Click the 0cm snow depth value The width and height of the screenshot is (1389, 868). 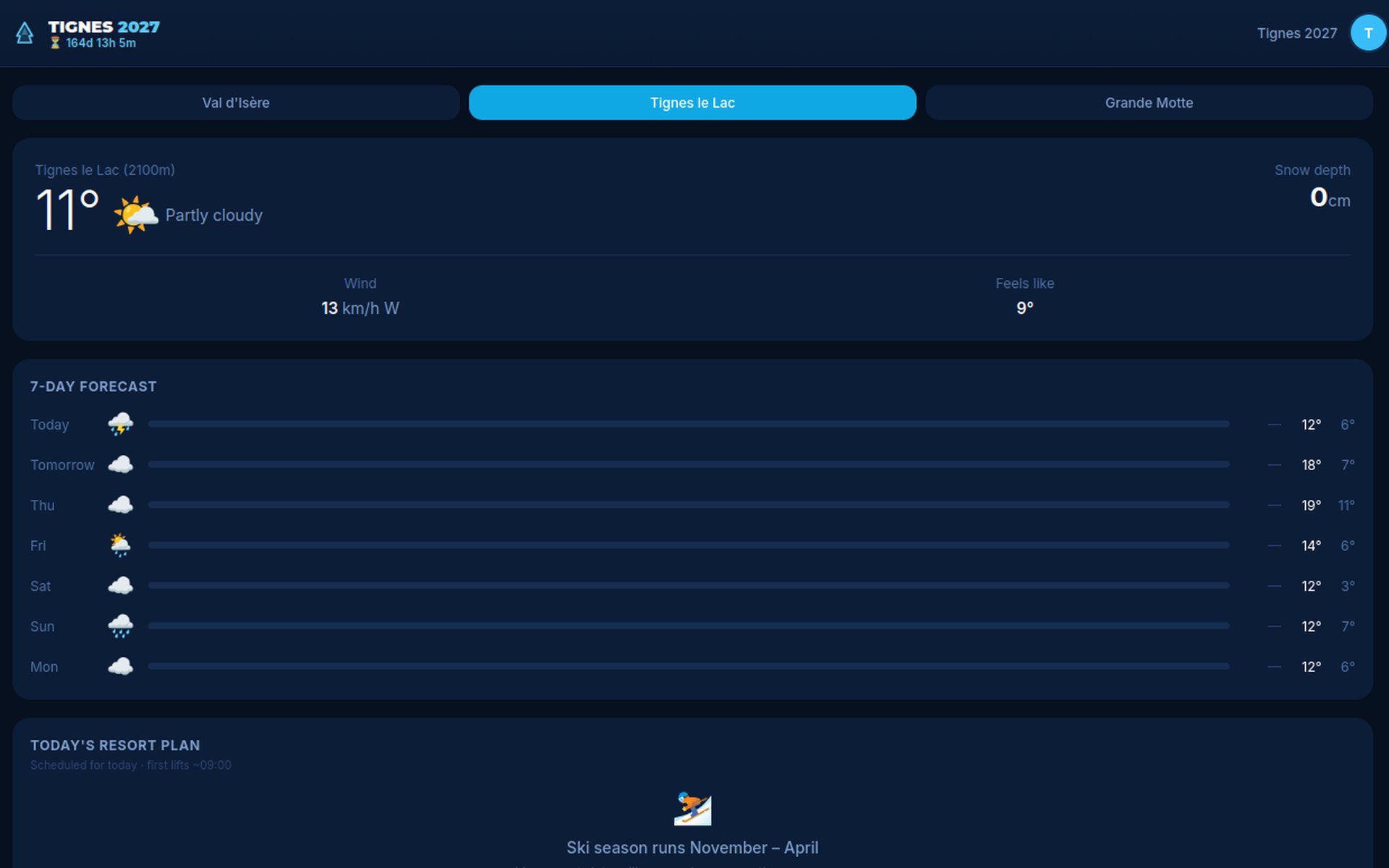coord(1330,198)
